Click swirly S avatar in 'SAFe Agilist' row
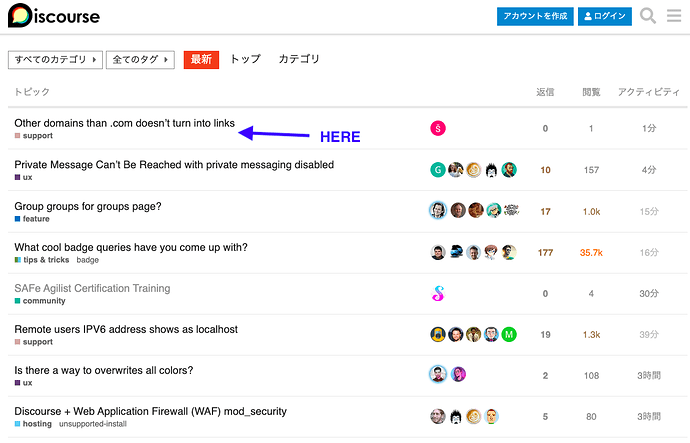Viewport: 690px width, 443px height. [438, 293]
